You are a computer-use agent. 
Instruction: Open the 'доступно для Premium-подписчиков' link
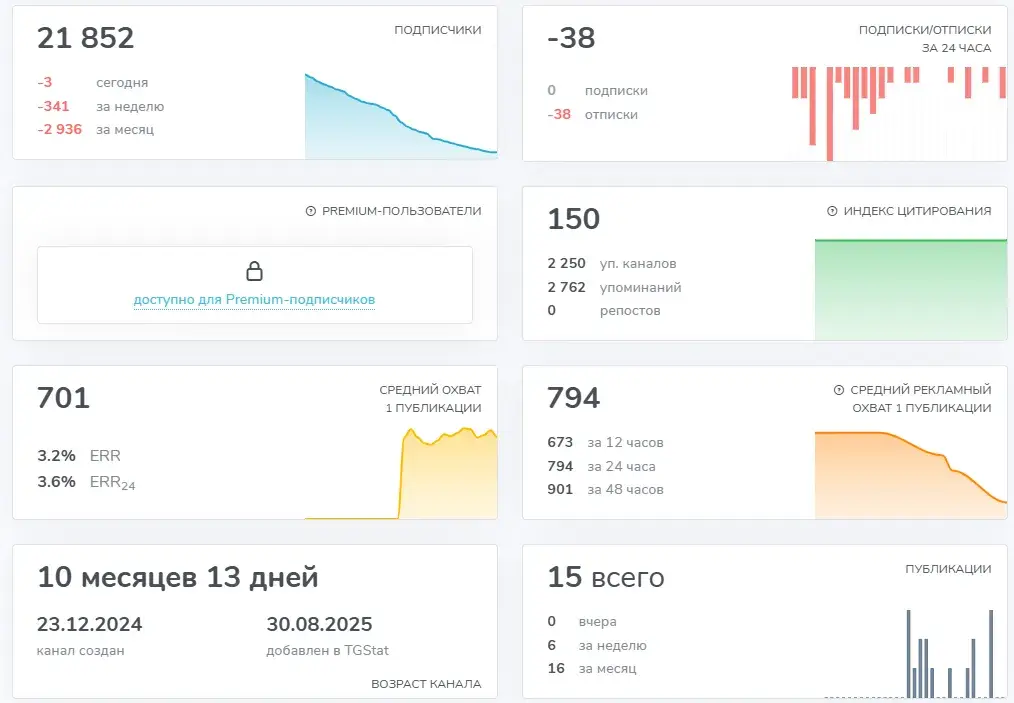(254, 299)
